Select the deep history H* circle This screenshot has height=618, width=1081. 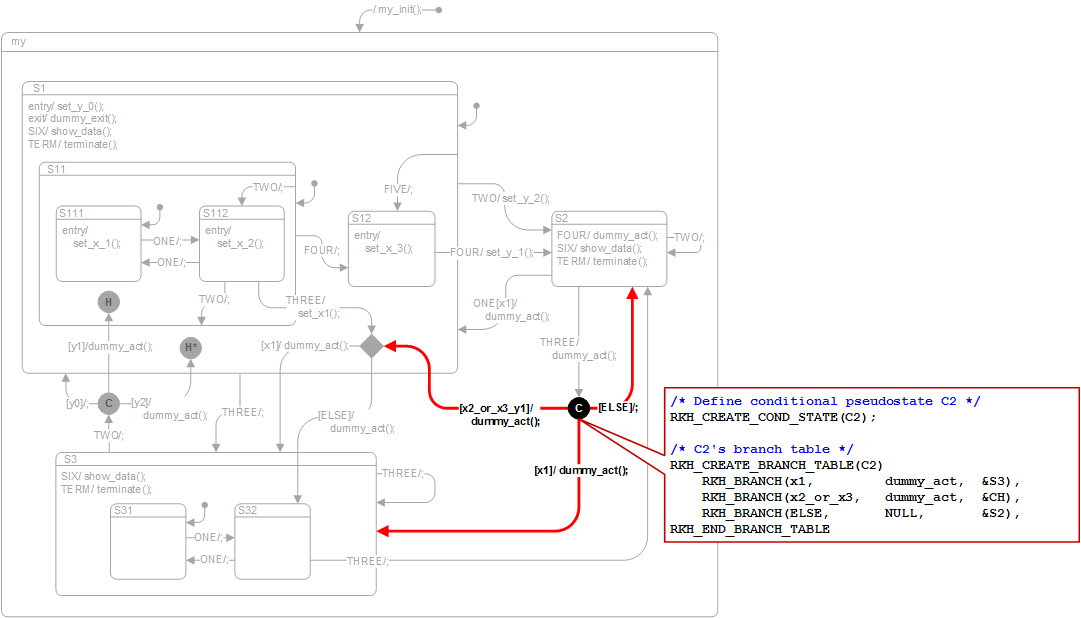191,348
